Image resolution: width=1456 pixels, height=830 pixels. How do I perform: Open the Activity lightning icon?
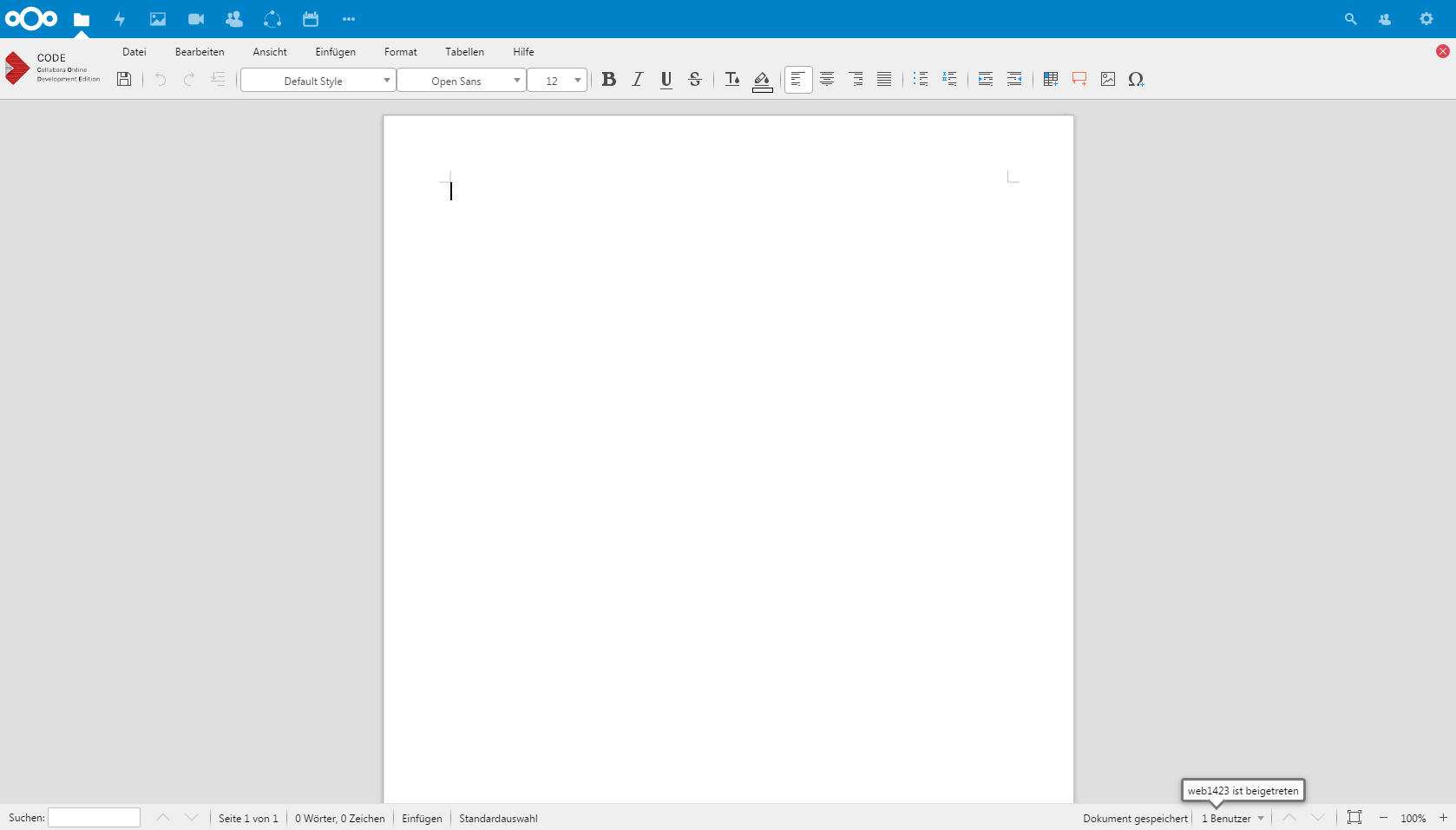[120, 19]
